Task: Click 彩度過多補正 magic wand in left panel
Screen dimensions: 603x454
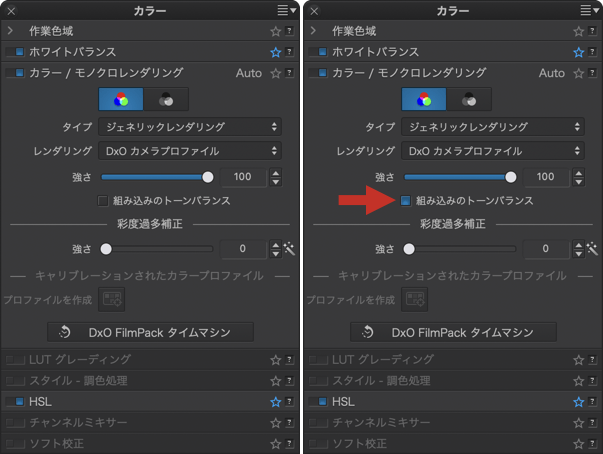Action: [289, 249]
